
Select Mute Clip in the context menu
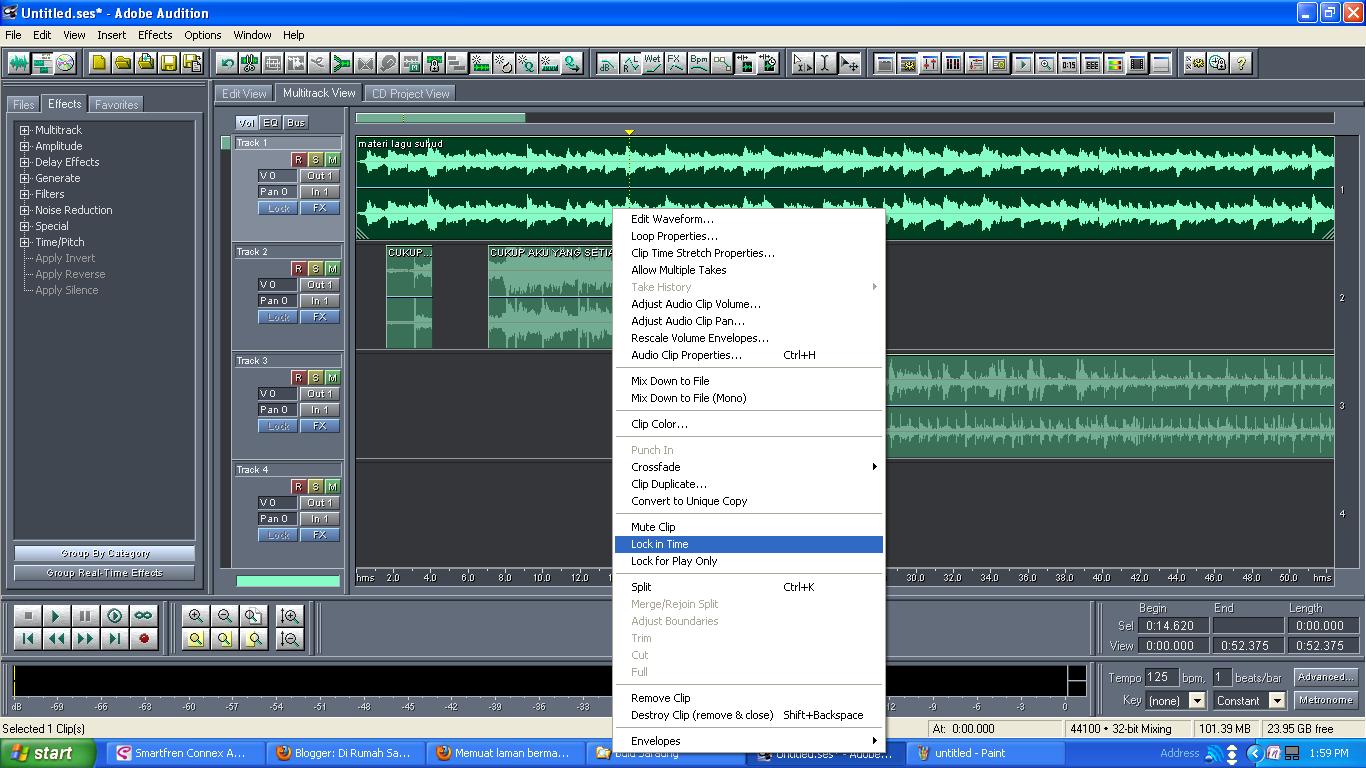749,527
